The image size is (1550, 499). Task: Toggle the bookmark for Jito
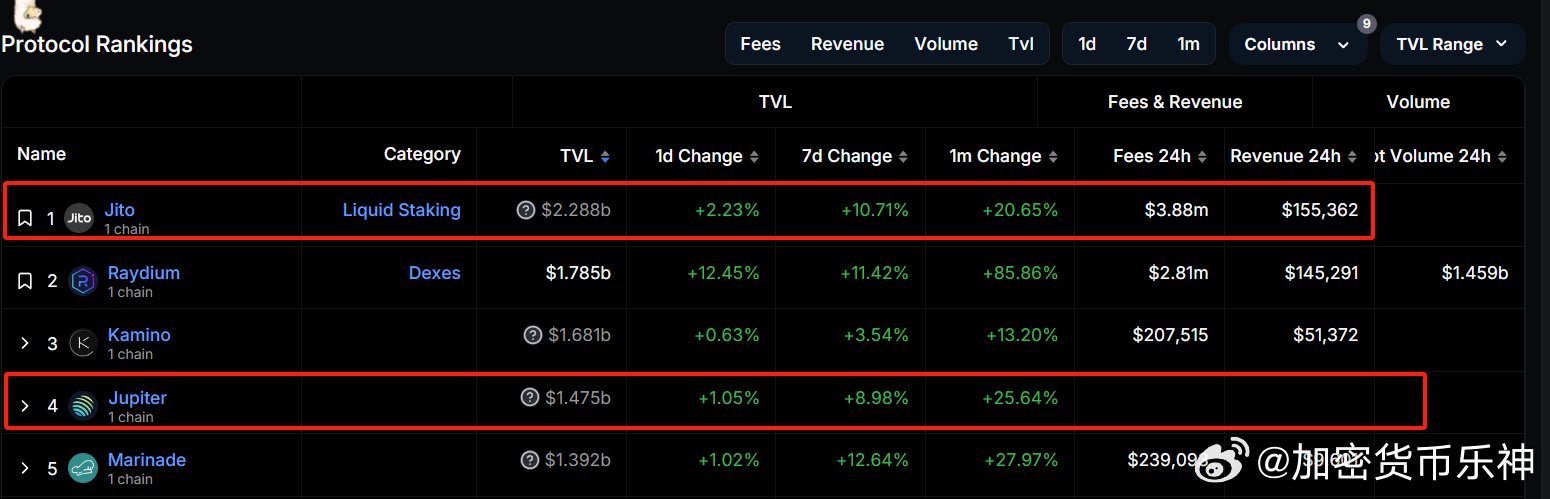25,218
